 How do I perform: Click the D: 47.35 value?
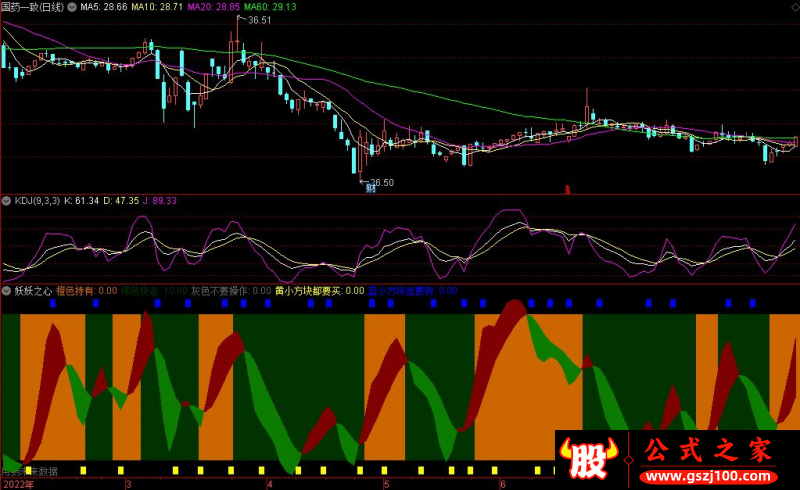click(121, 201)
